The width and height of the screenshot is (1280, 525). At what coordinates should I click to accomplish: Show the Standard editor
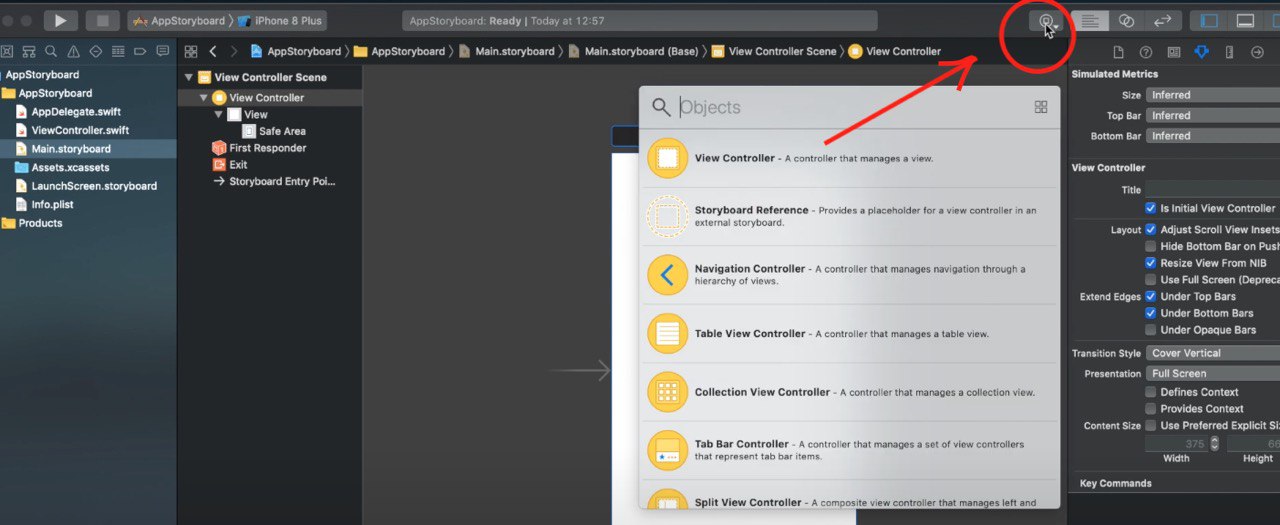coord(1090,21)
